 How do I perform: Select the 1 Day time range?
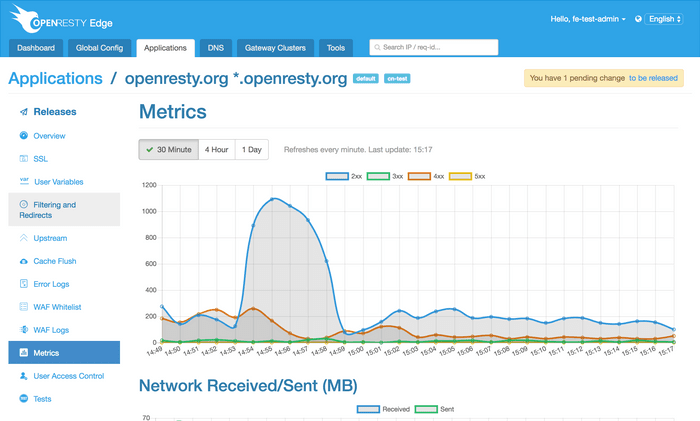(252, 150)
